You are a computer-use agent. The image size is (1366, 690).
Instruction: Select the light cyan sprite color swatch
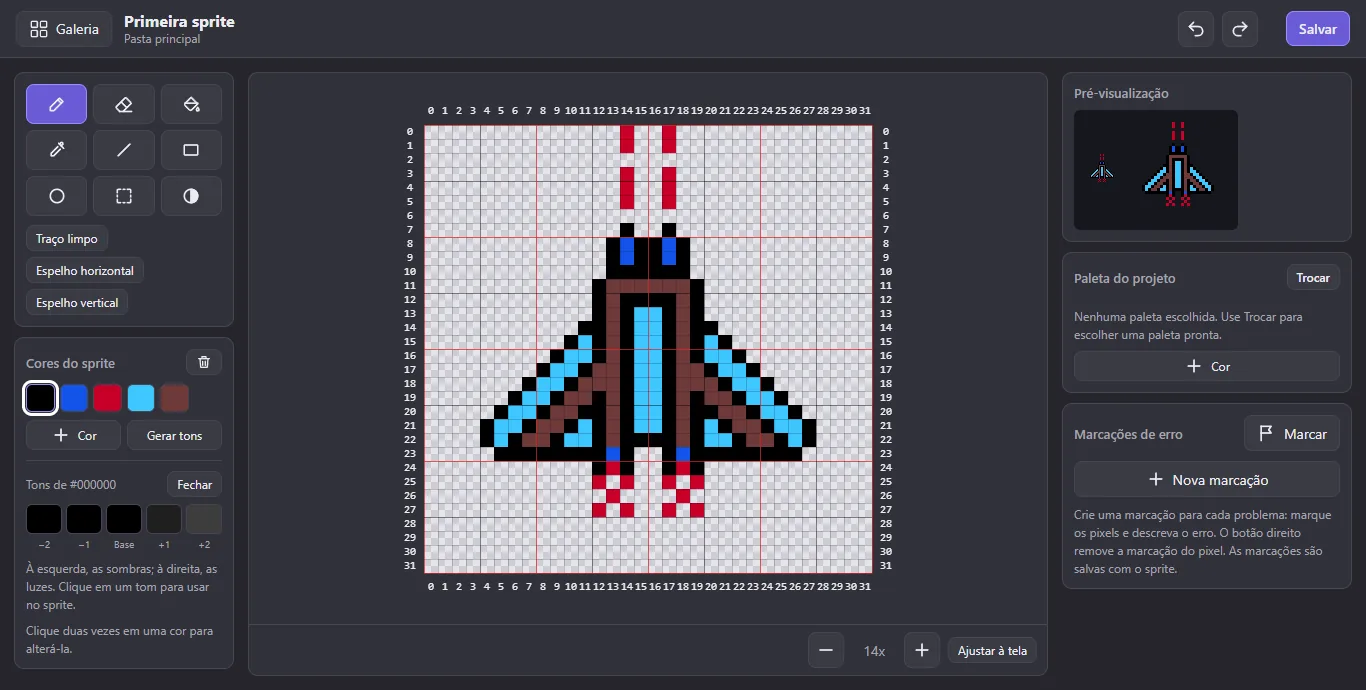tap(141, 398)
